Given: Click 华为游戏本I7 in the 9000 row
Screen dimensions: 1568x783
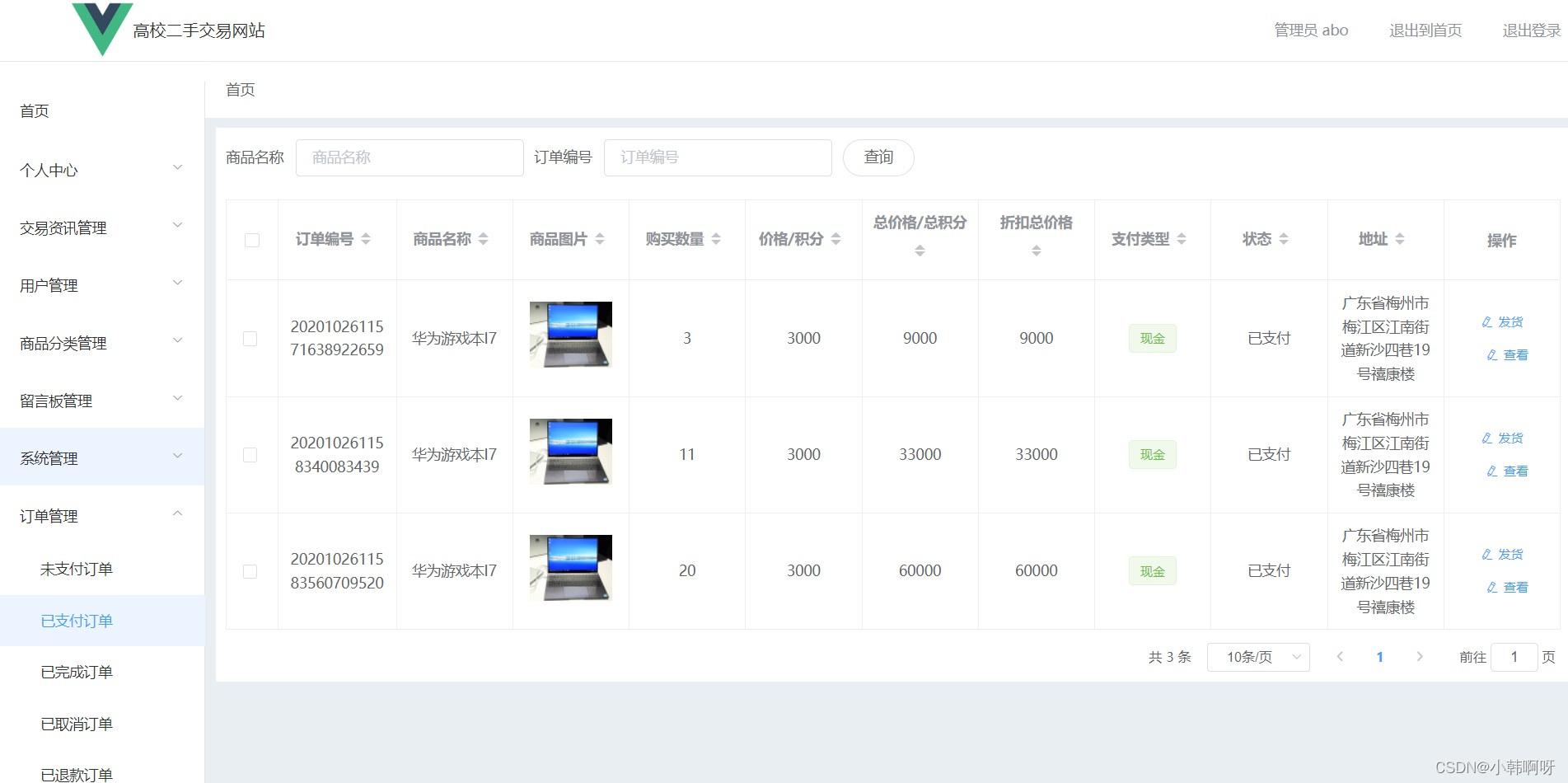Looking at the screenshot, I should coord(455,339).
